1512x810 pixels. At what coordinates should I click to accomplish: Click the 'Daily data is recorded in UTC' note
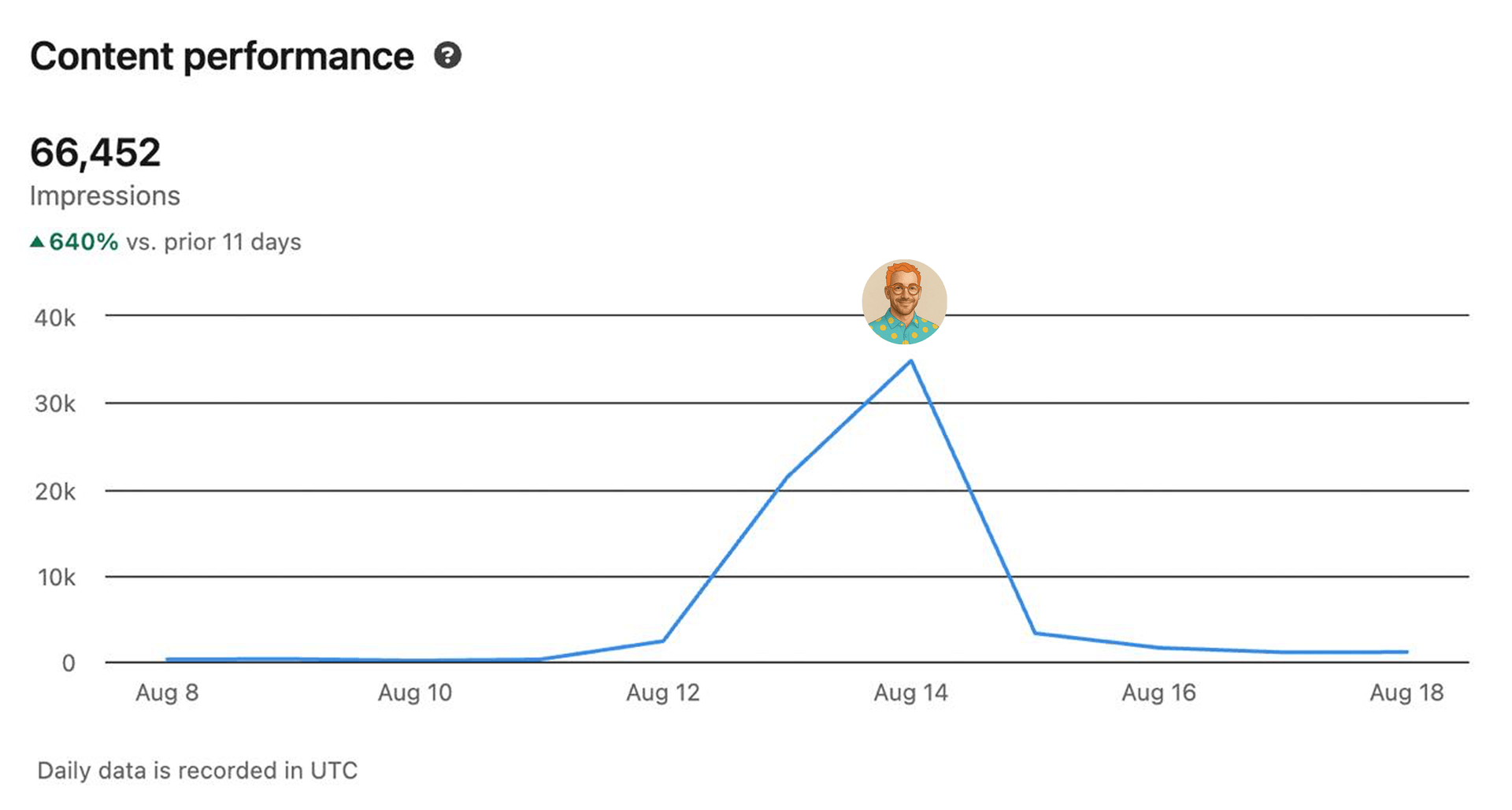[198, 770]
